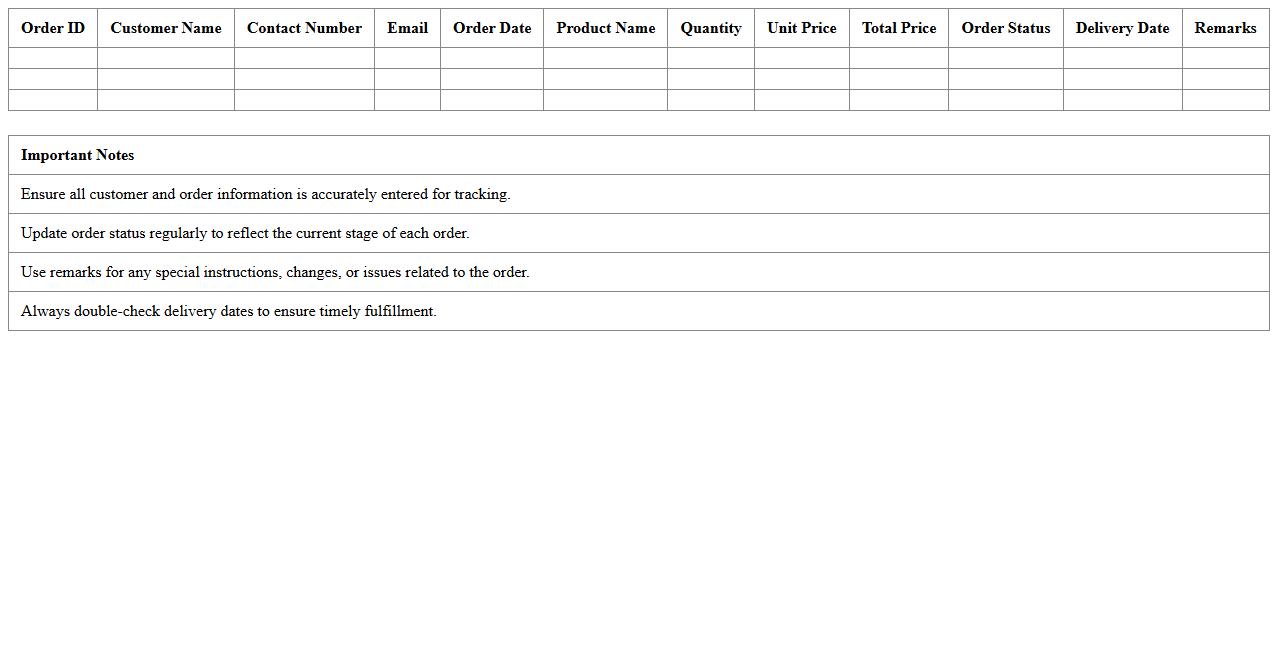Click the note about updating order status
The width and height of the screenshot is (1278, 650).
[245, 233]
